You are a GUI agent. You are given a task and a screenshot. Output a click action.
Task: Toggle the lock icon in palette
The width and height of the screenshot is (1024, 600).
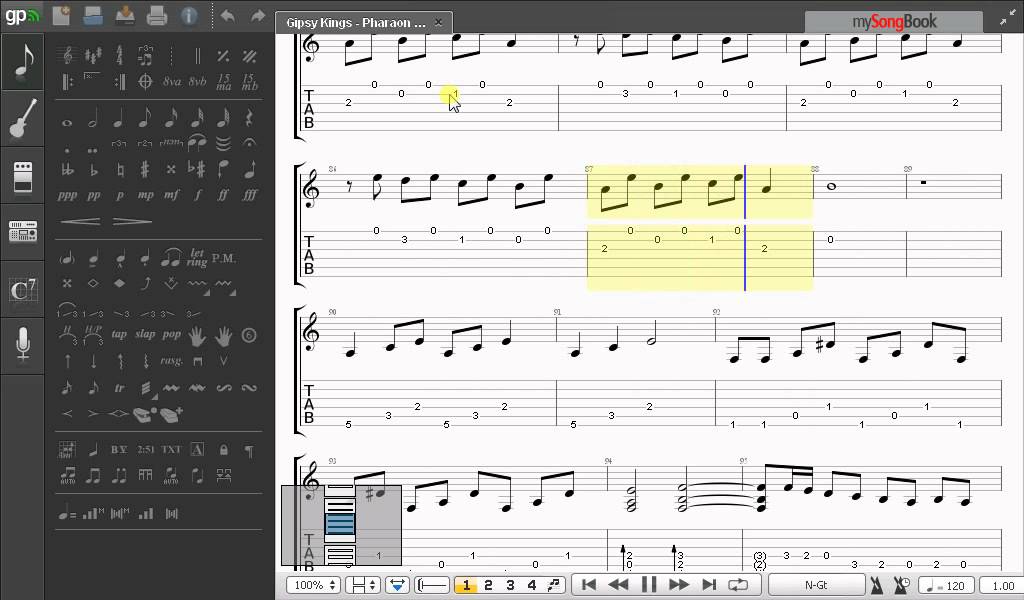pos(223,450)
